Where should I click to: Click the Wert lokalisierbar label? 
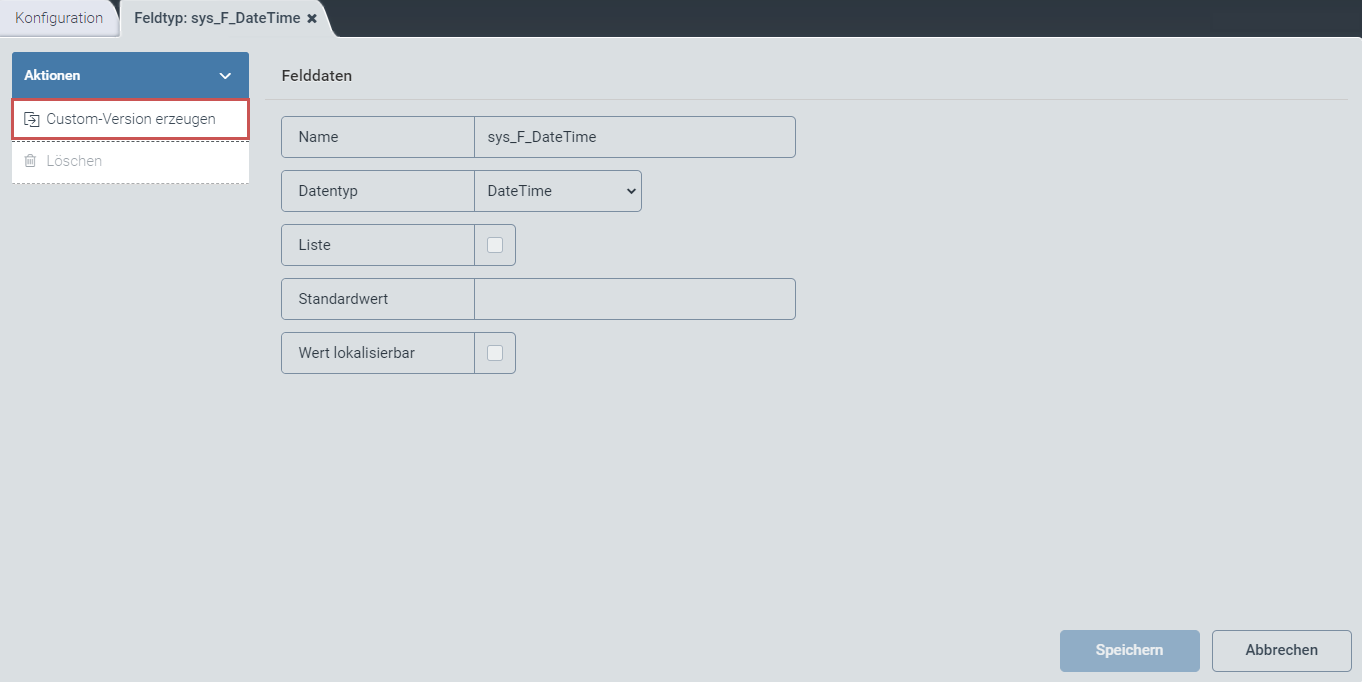coord(356,353)
